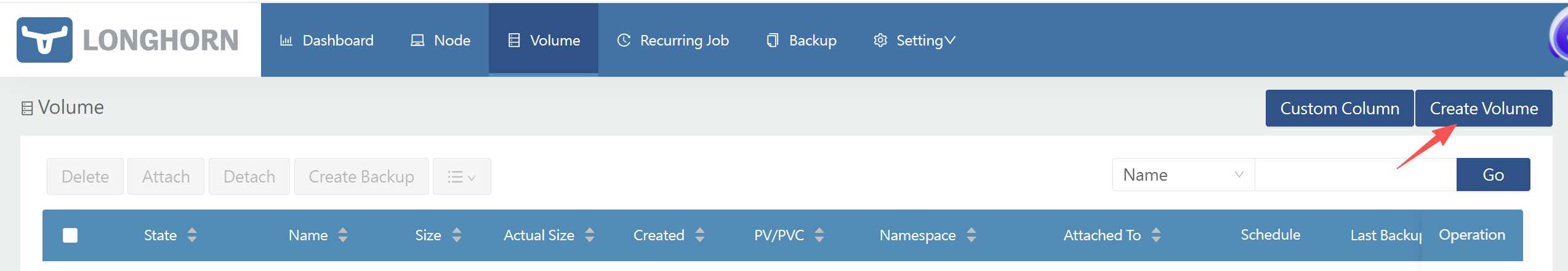This screenshot has height=271, width=1568.
Task: Click the Backup copy icon
Action: point(773,41)
